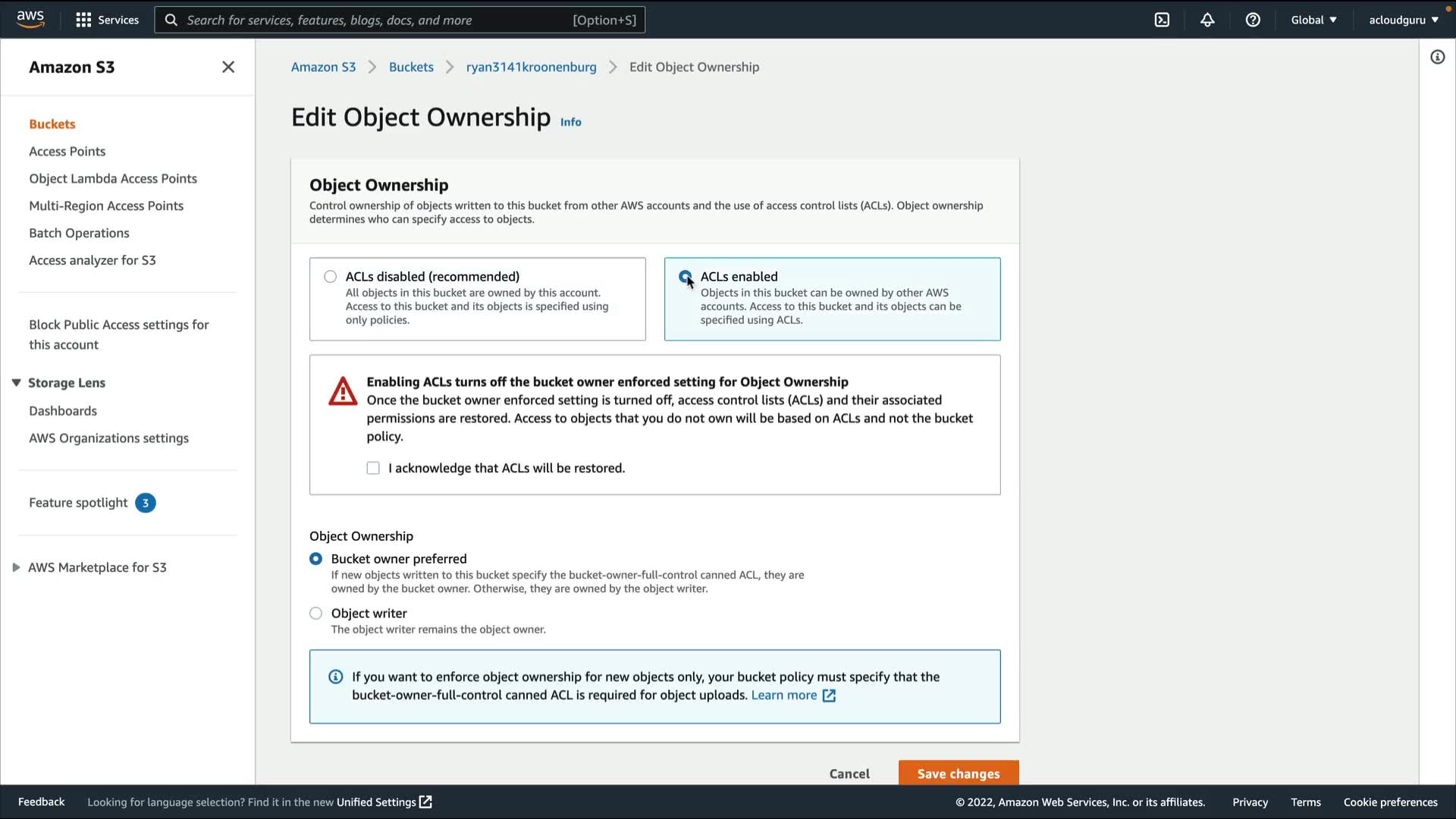Open the Global region dropdown
Viewport: 1456px width, 819px height.
click(x=1313, y=20)
